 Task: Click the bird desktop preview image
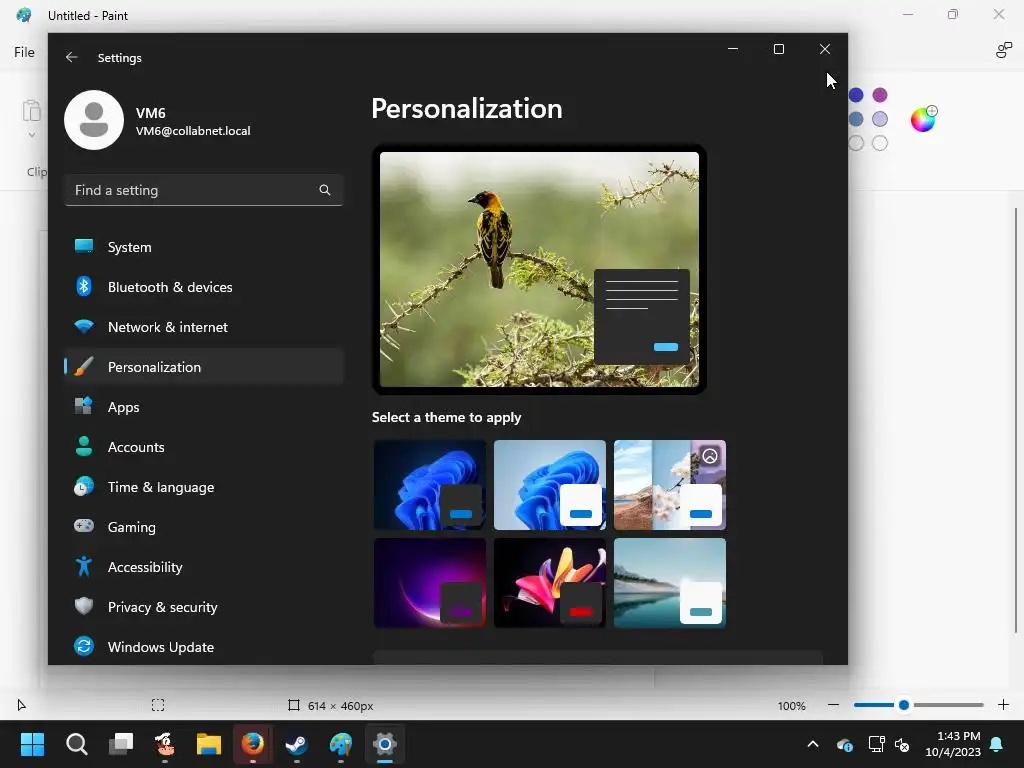pos(539,269)
